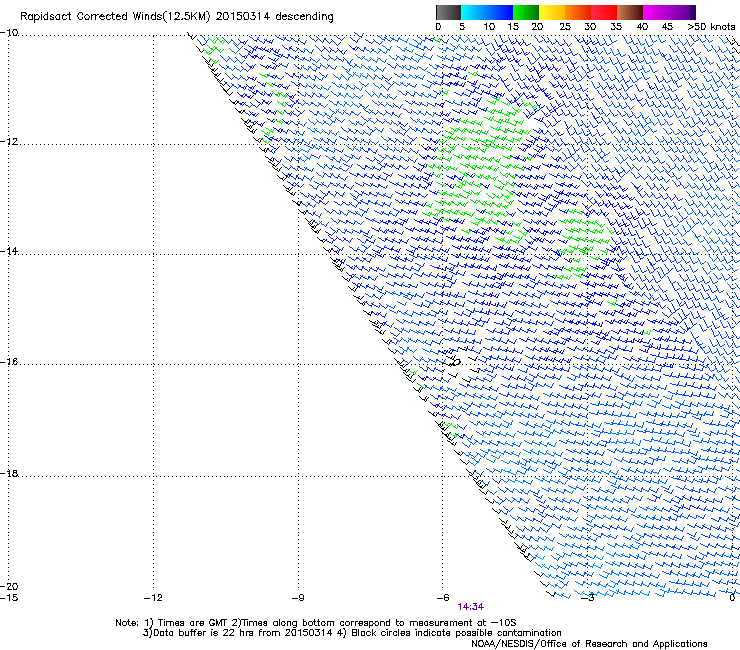This screenshot has height=650, width=740.
Task: Click the green 15-20 knots legend swatch
Action: [x=526, y=12]
